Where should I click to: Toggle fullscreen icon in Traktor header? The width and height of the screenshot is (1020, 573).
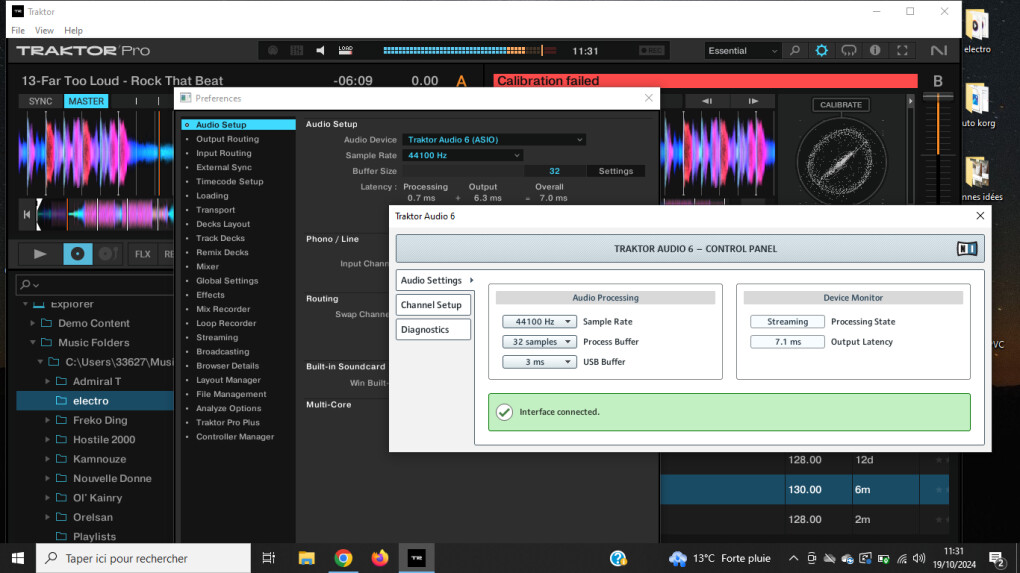click(x=902, y=51)
